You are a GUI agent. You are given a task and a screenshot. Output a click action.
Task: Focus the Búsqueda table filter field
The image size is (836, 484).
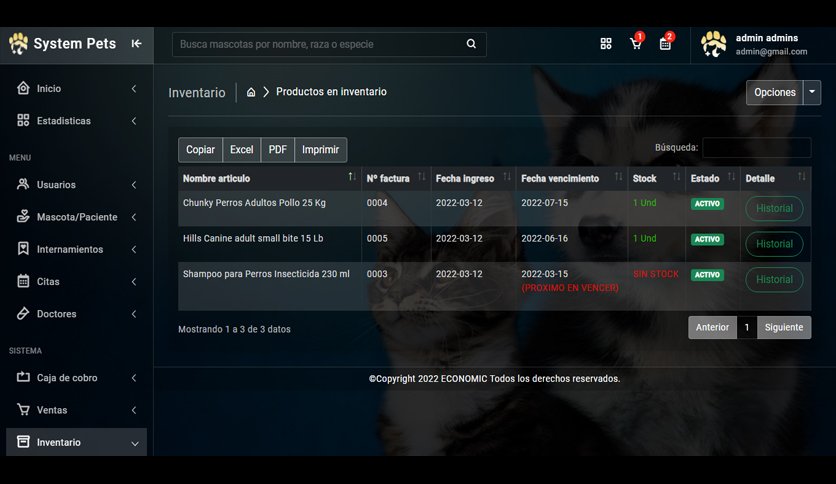coord(757,148)
